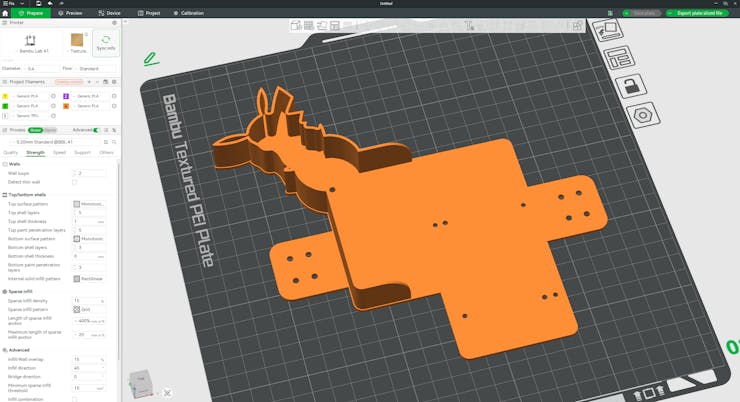740x402 pixels.
Task: Open Internal solid infill pattern dropdown
Action: coord(89,279)
